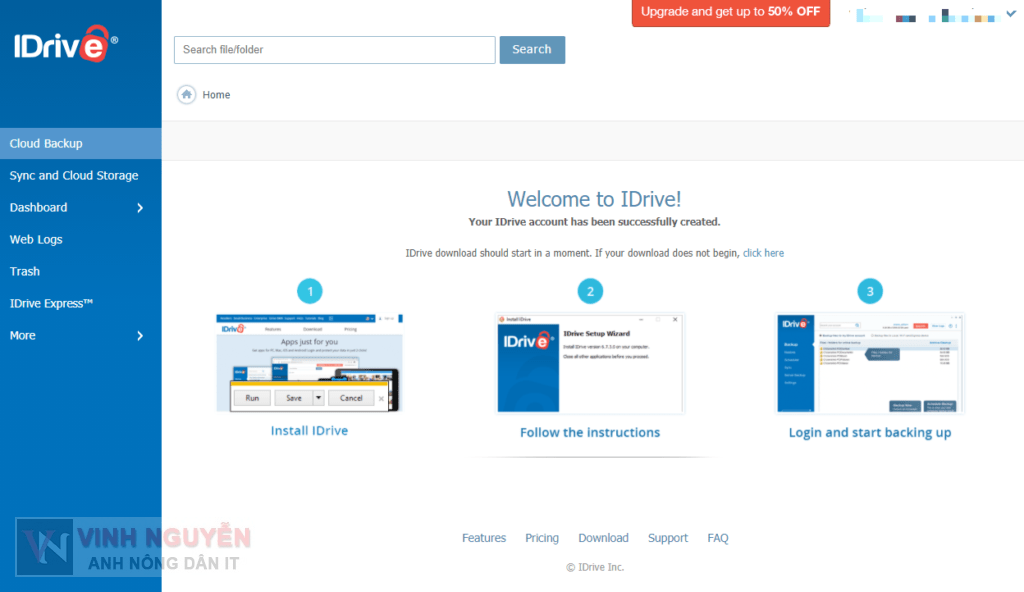The image size is (1024, 592).
Task: Expand the Dashboard submenu arrow
Action: (140, 208)
